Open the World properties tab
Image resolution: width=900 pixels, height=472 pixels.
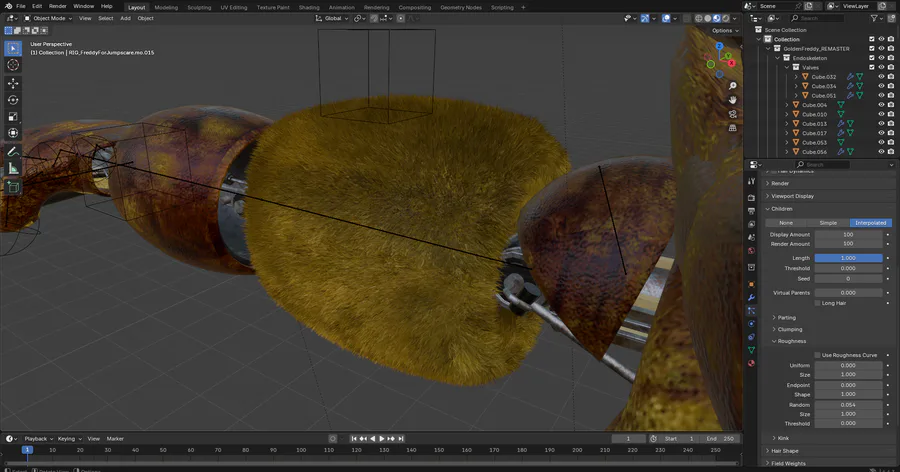tap(751, 250)
